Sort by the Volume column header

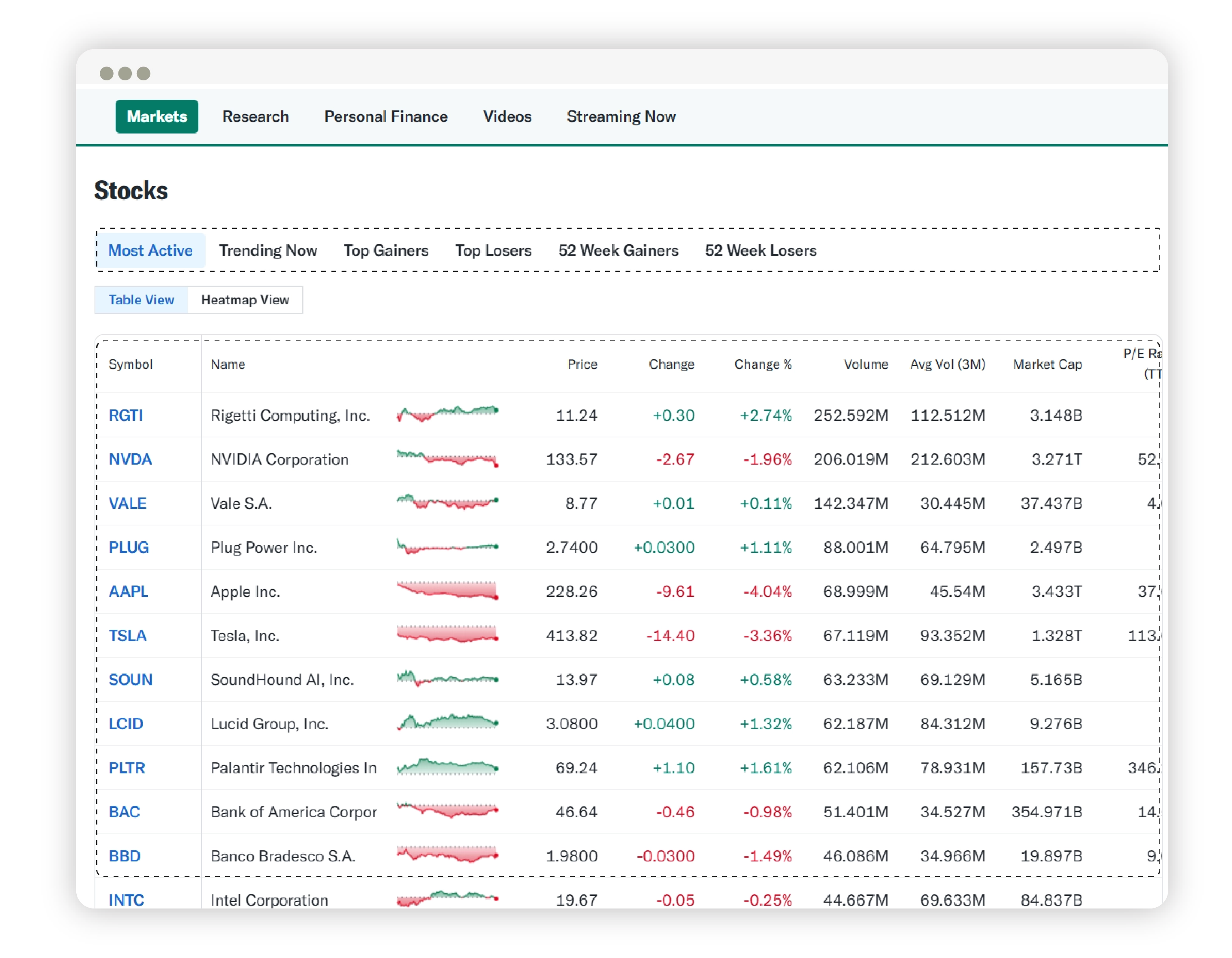tap(866, 364)
